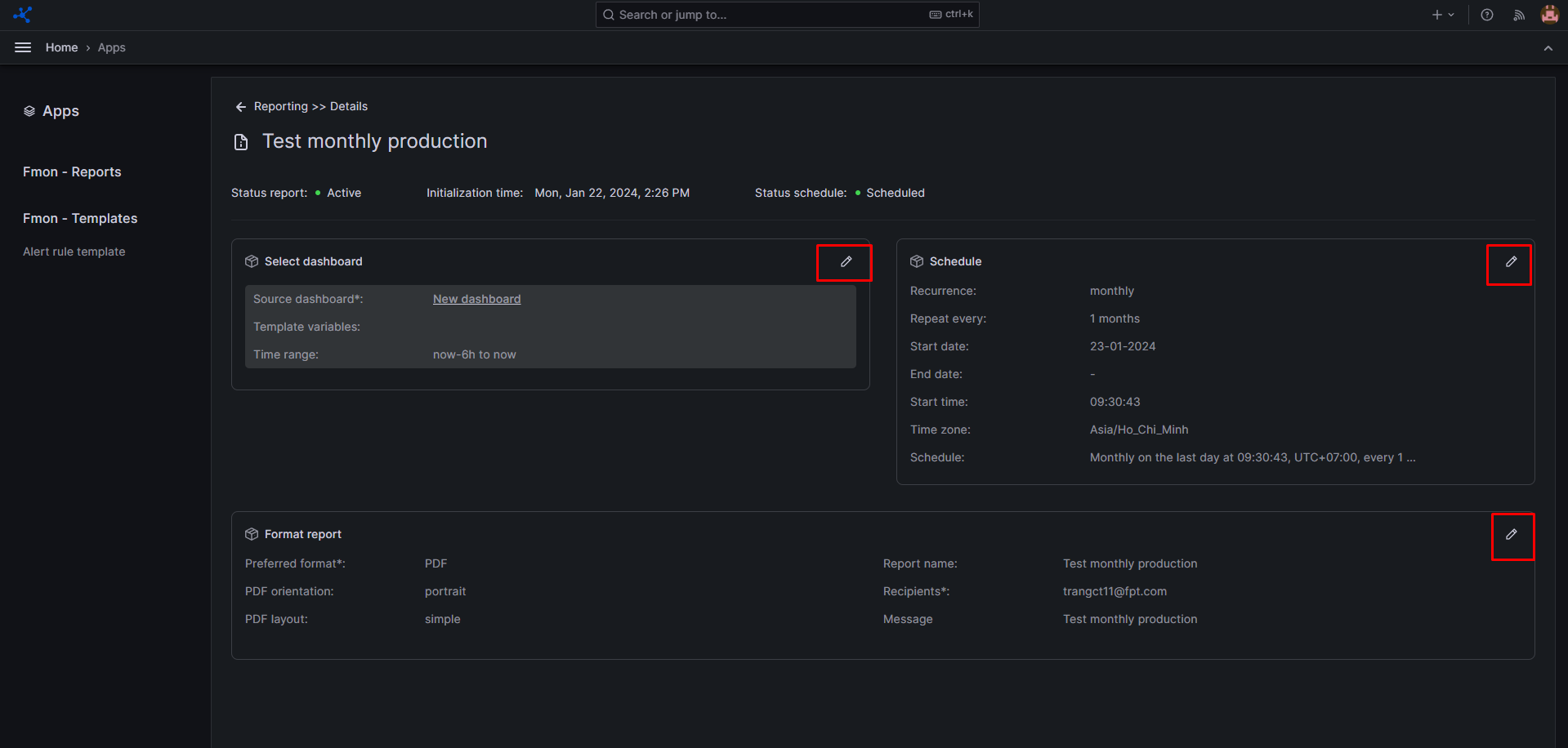Select Alert rule template sidebar item
Image resolution: width=1568 pixels, height=748 pixels.
pos(74,252)
